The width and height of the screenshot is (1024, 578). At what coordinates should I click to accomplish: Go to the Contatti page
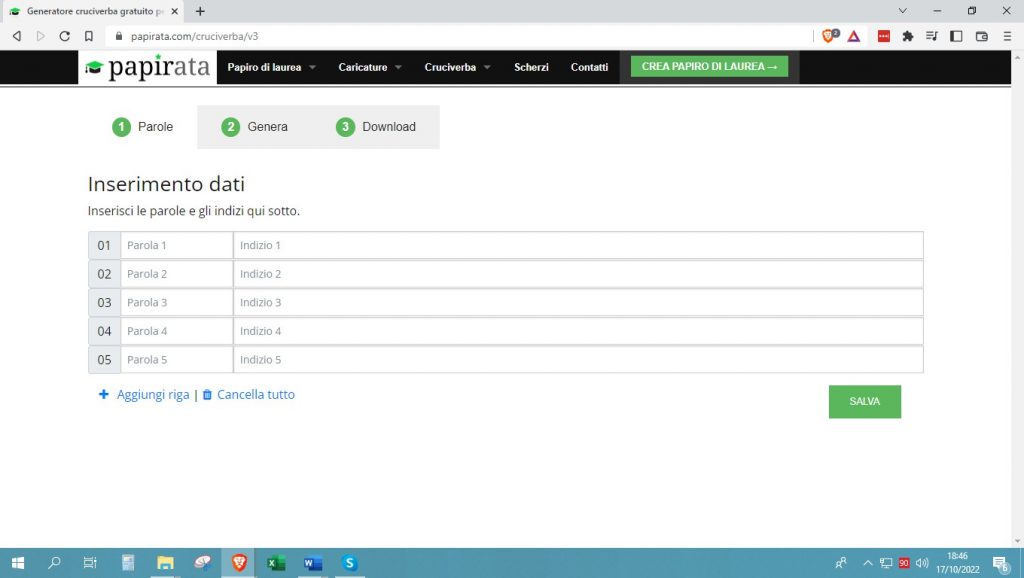click(x=589, y=67)
